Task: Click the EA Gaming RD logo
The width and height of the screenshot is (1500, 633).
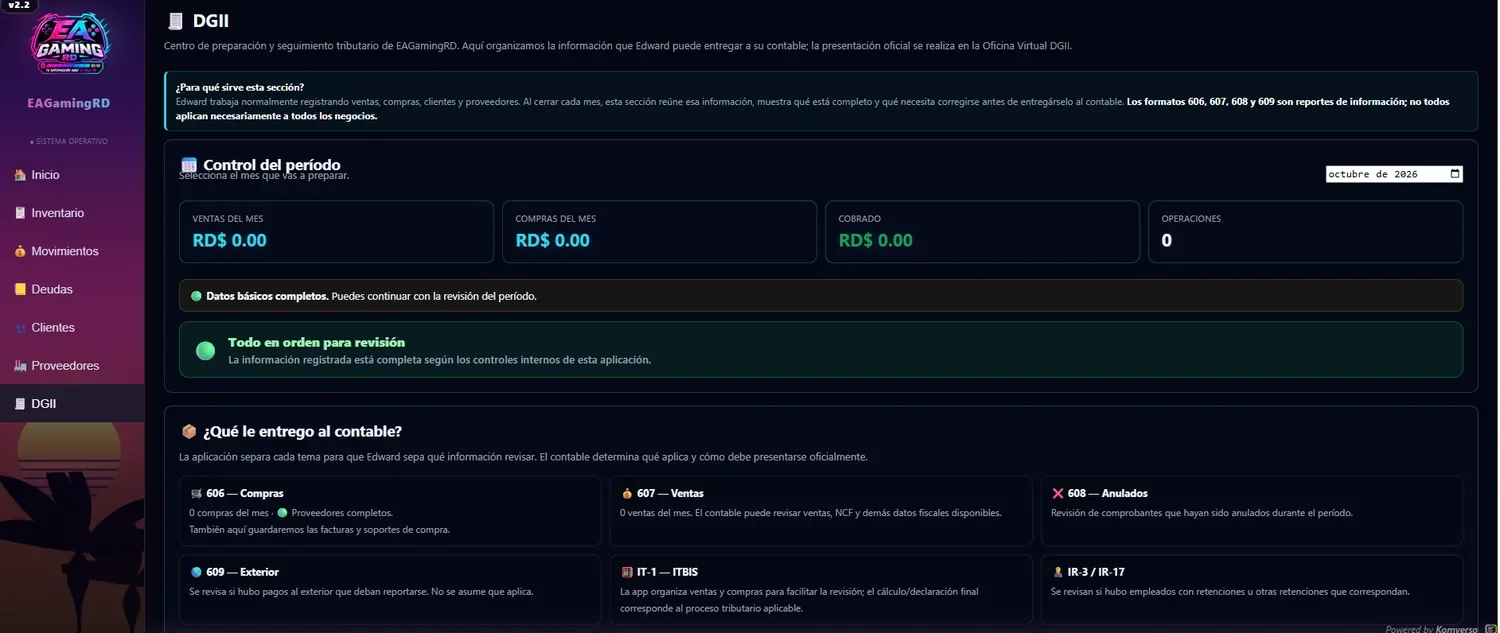Action: pos(70,43)
